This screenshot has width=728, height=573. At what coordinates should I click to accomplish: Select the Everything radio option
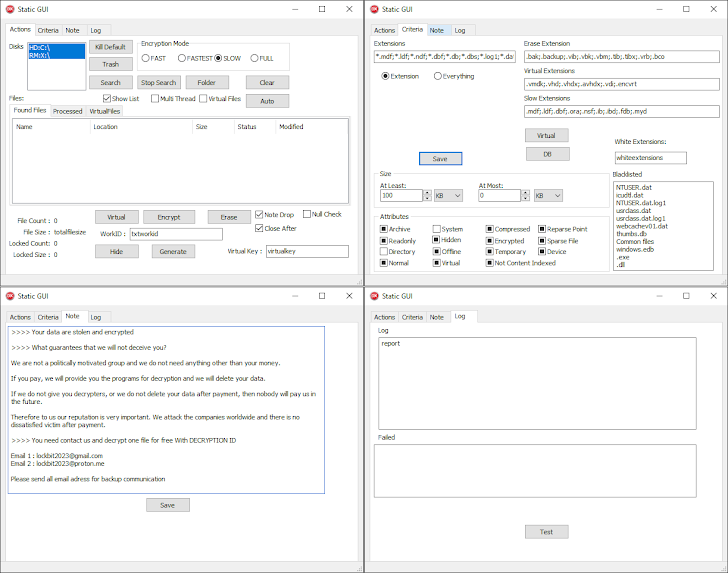pos(437,76)
